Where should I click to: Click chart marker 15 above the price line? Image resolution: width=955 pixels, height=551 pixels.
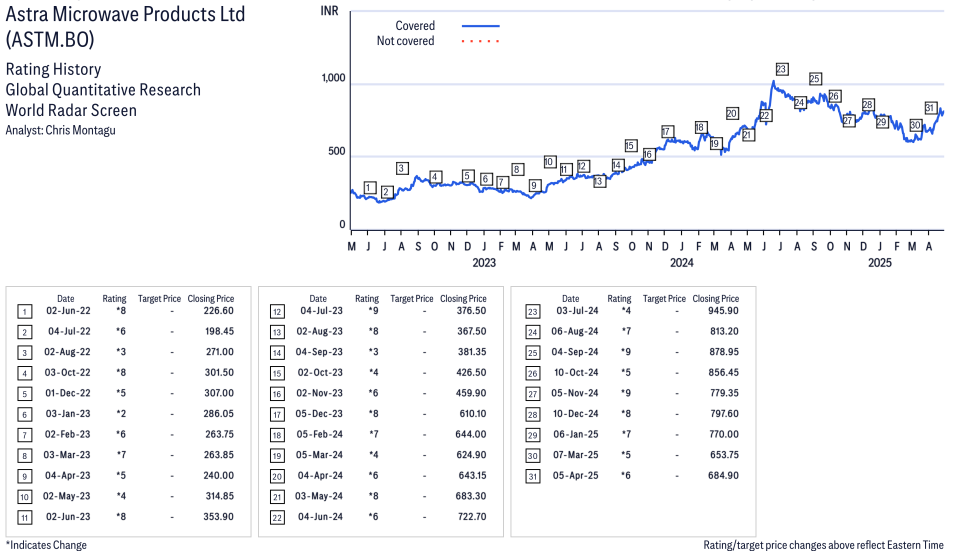631,146
